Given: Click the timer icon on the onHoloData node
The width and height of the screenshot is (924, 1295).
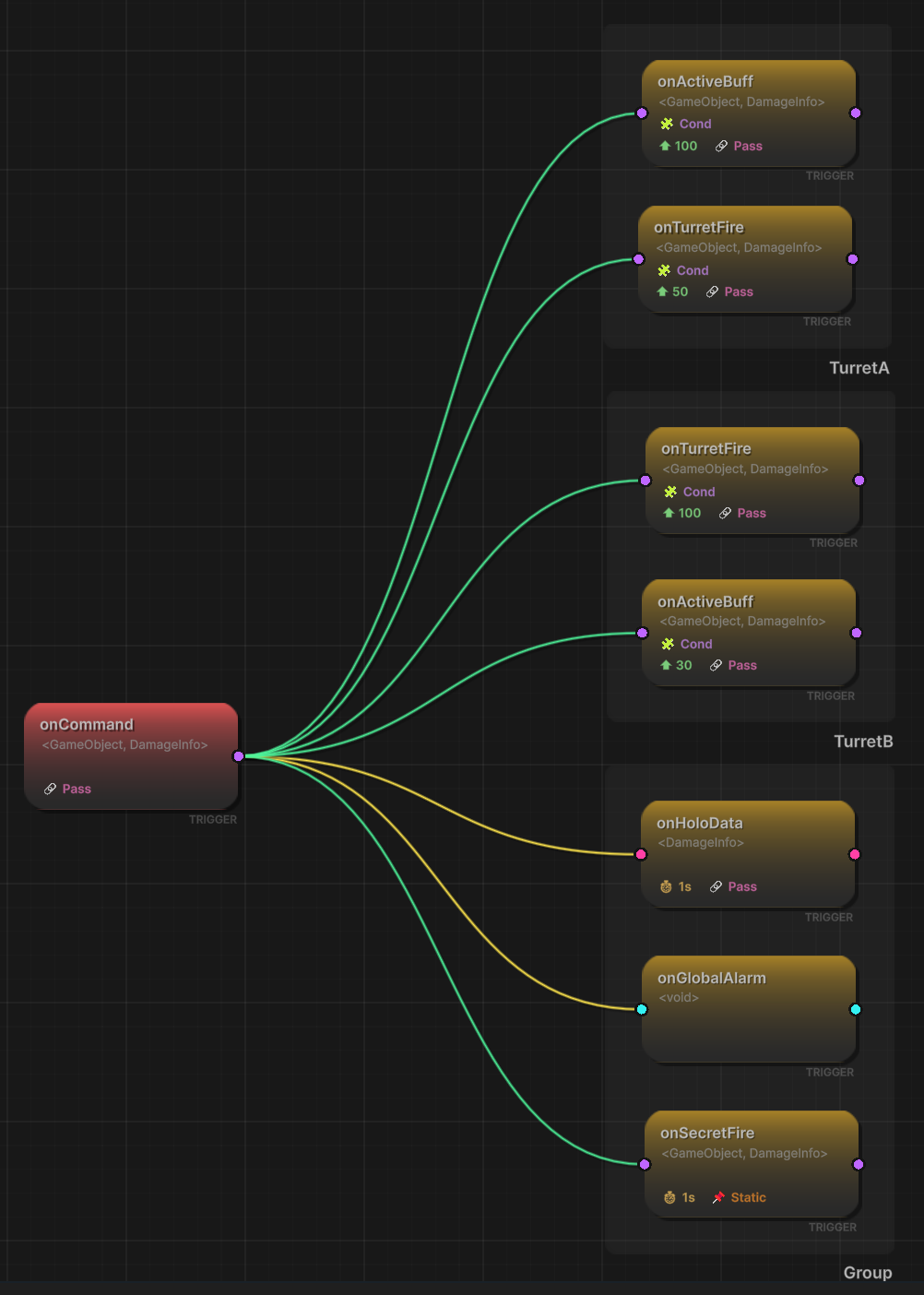Looking at the screenshot, I should [x=666, y=886].
